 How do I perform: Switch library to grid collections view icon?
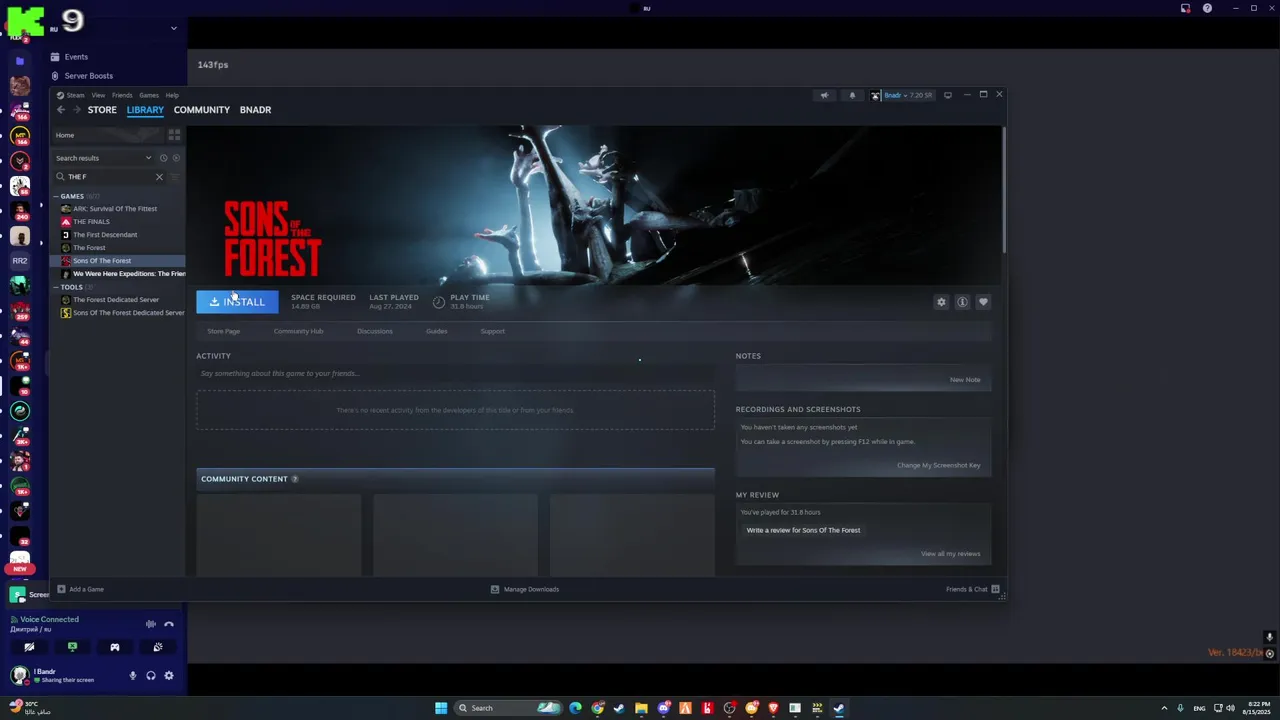pyautogui.click(x=174, y=135)
